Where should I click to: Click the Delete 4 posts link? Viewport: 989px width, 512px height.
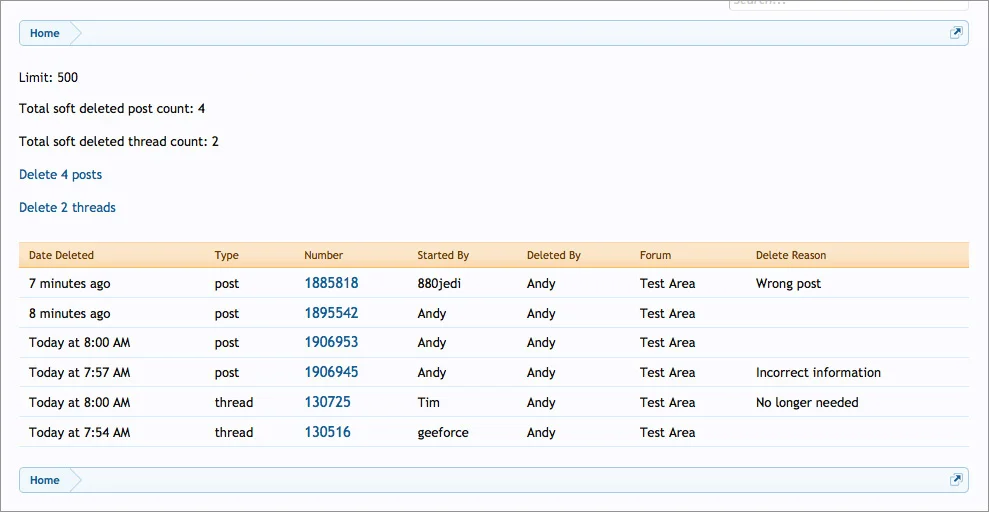coord(61,175)
